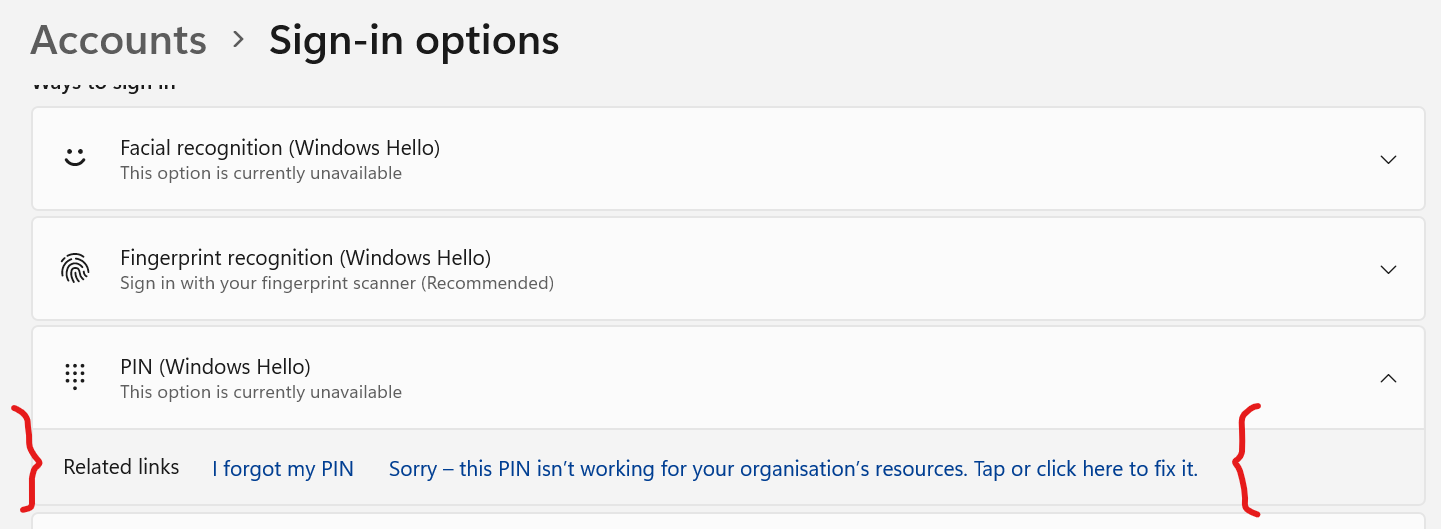Expand the Facial recognition chevron

pyautogui.click(x=1388, y=159)
